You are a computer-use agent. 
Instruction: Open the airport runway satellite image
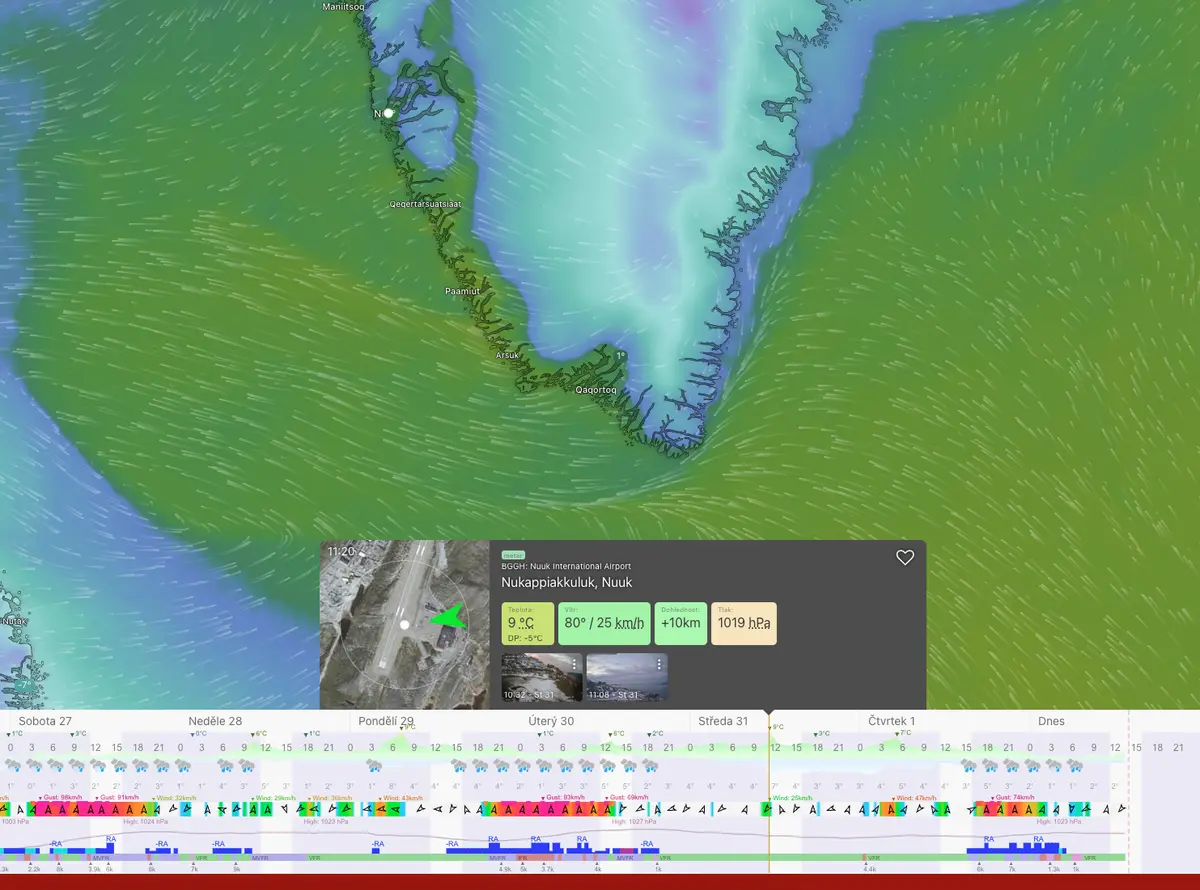404,625
